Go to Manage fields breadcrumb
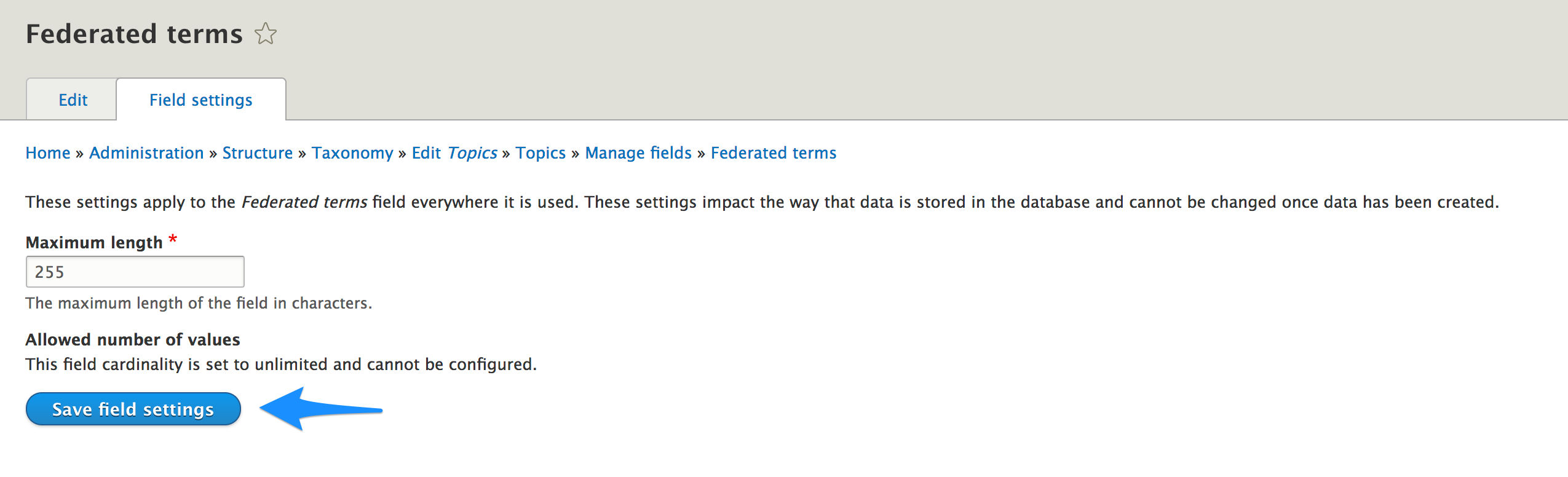Image resolution: width=1568 pixels, height=477 pixels. tap(638, 152)
